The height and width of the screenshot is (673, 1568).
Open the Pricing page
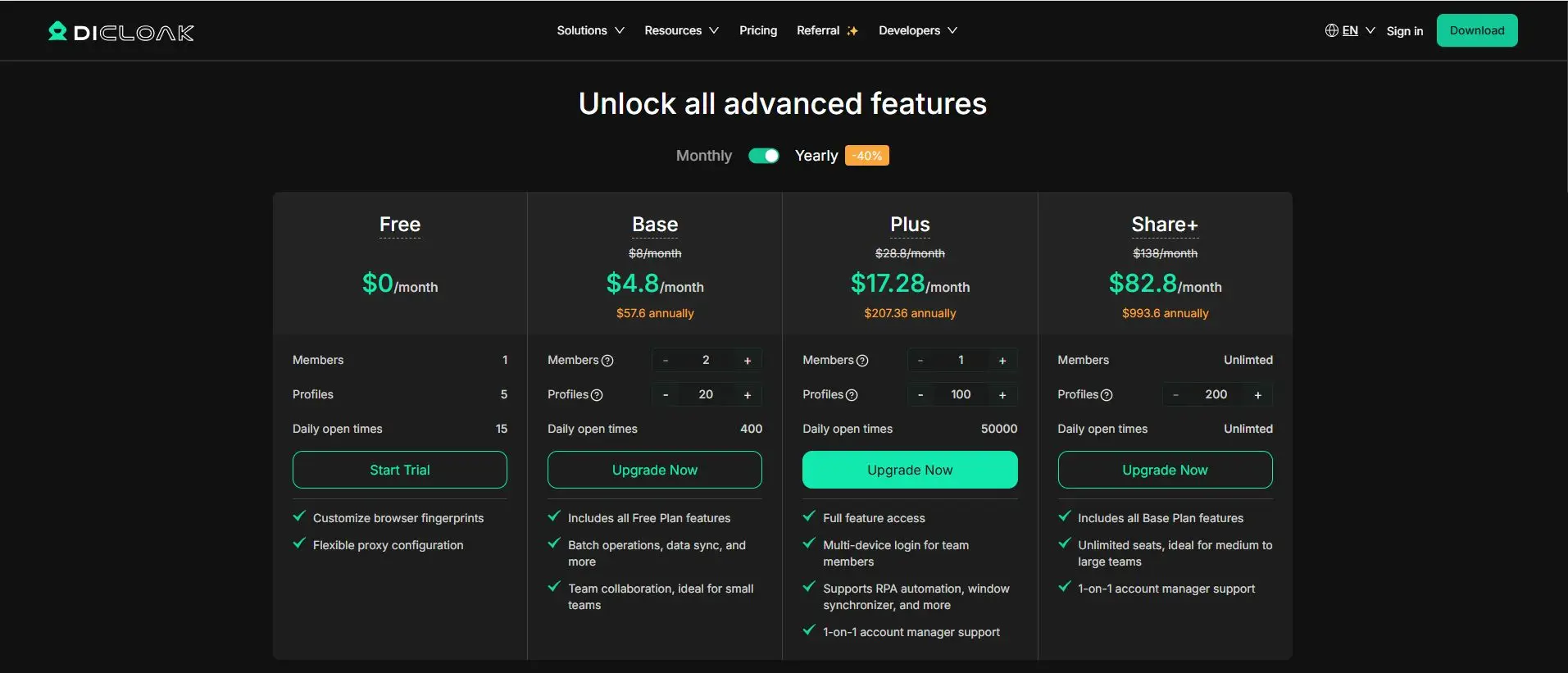tap(757, 30)
